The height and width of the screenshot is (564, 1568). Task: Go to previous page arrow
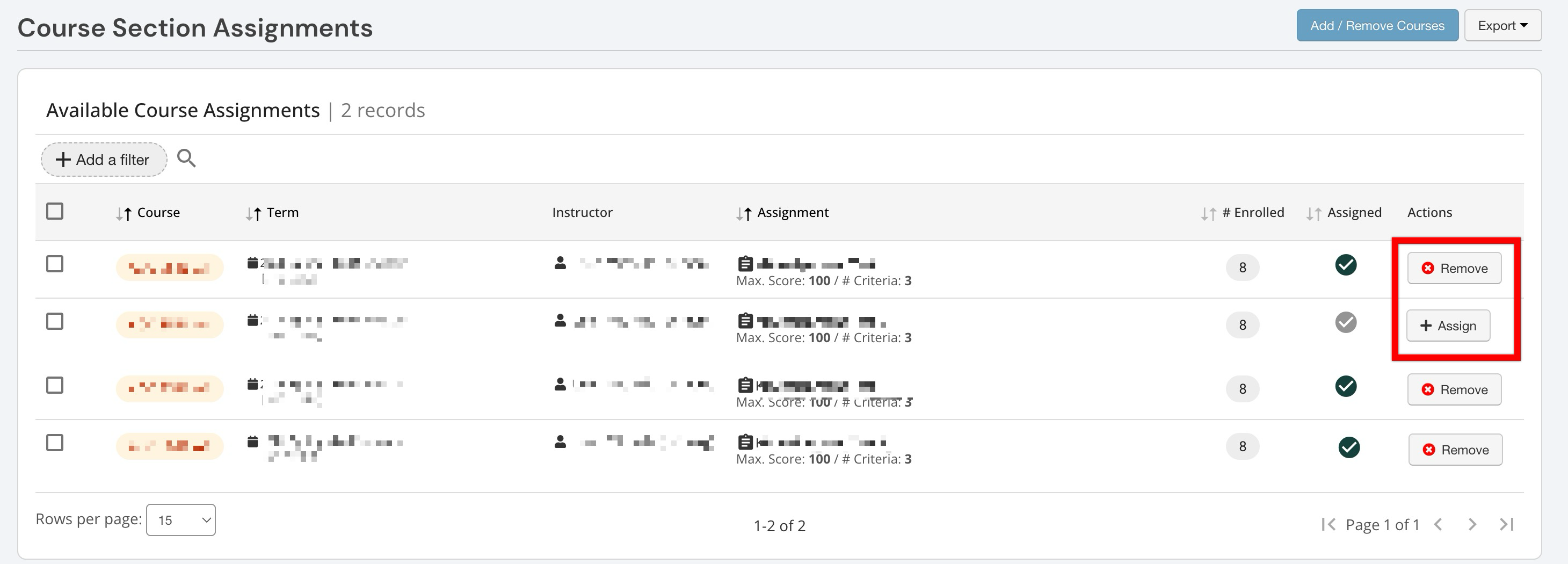[1439, 524]
